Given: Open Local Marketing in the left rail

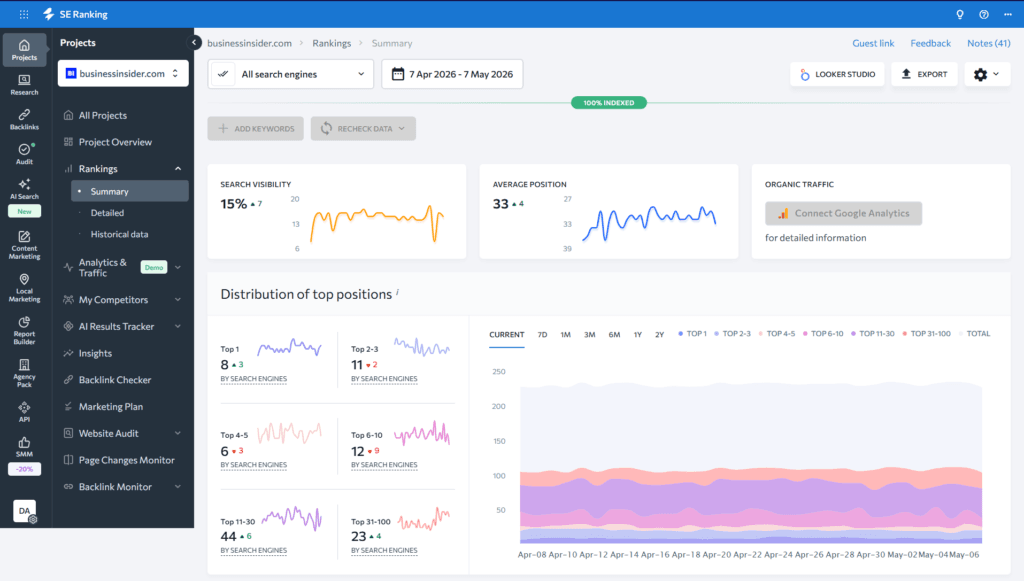Looking at the screenshot, I should (24, 288).
